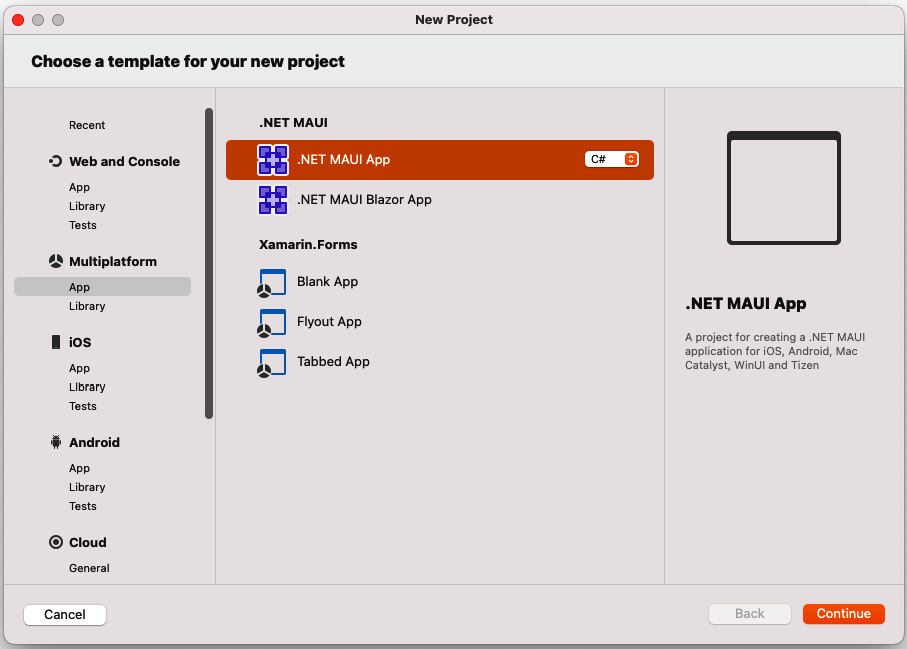Screen dimensions: 907x649
Task: Click the Multiplatform heading
Action: 113,261
